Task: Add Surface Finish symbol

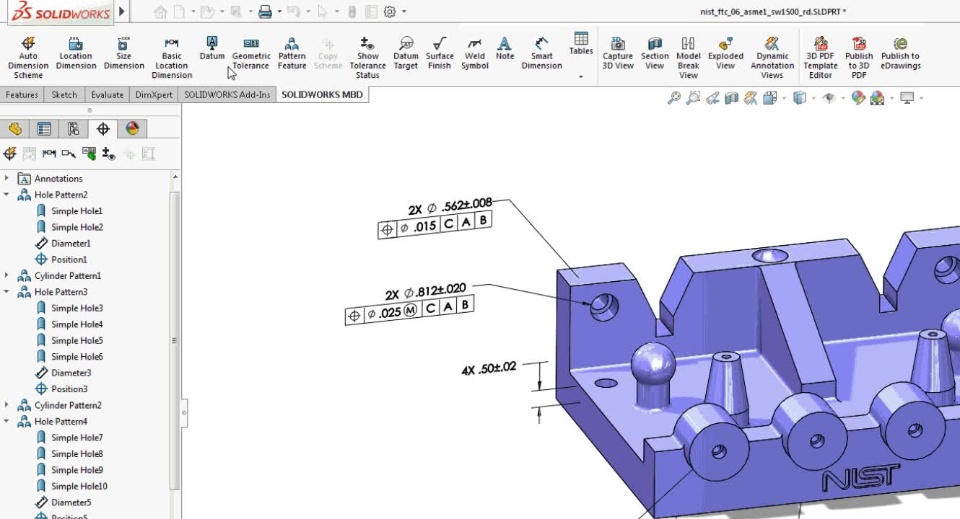Action: coord(440,53)
